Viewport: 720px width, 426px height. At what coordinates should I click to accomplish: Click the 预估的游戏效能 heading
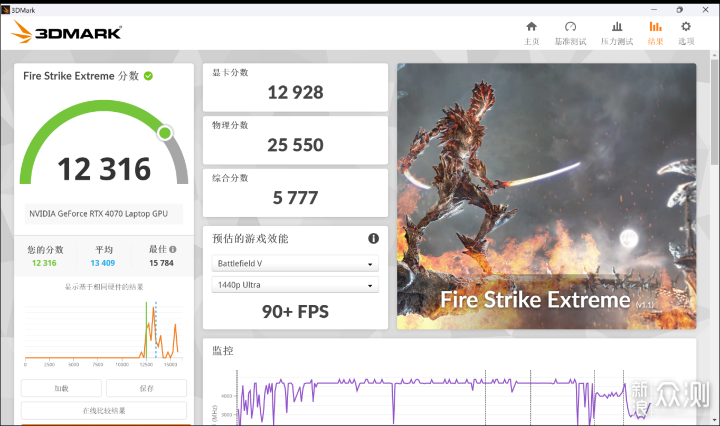point(250,238)
